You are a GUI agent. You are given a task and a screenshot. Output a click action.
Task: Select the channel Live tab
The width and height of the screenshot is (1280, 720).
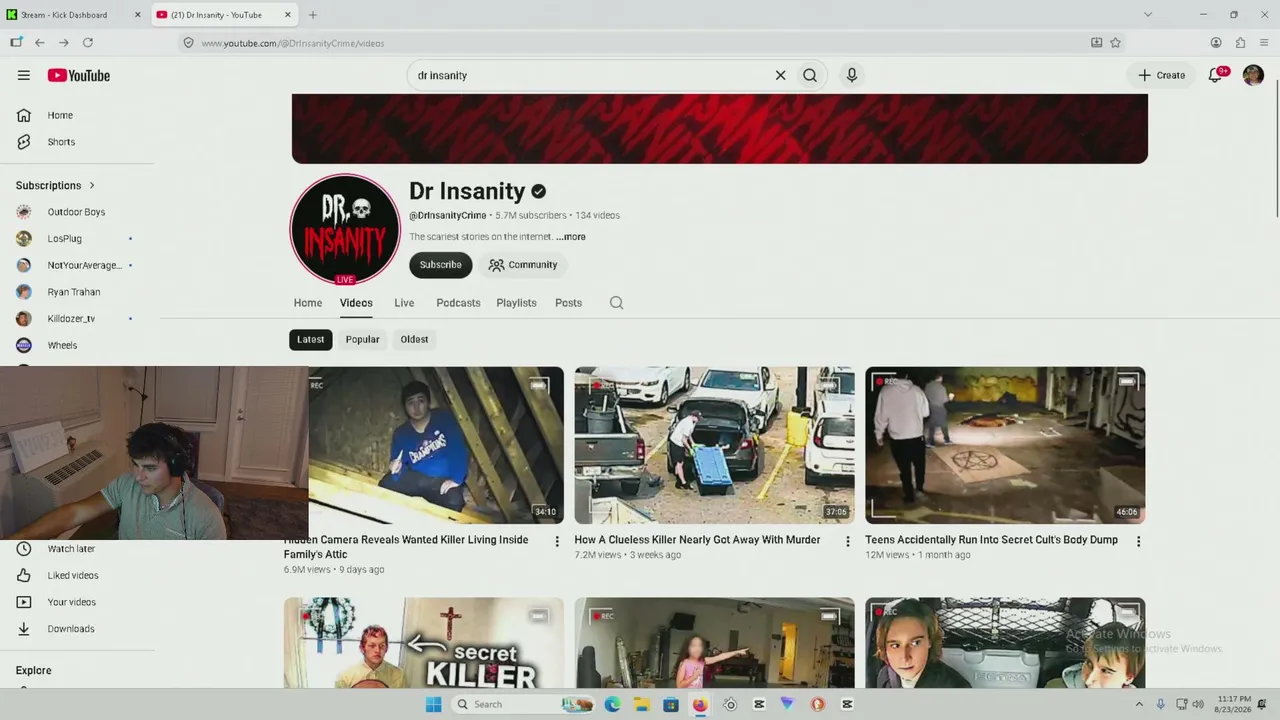coord(404,303)
